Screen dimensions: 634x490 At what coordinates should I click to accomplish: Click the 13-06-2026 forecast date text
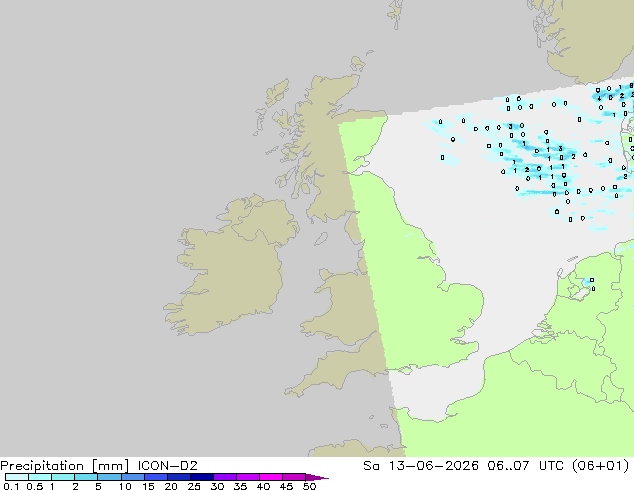pos(433,466)
